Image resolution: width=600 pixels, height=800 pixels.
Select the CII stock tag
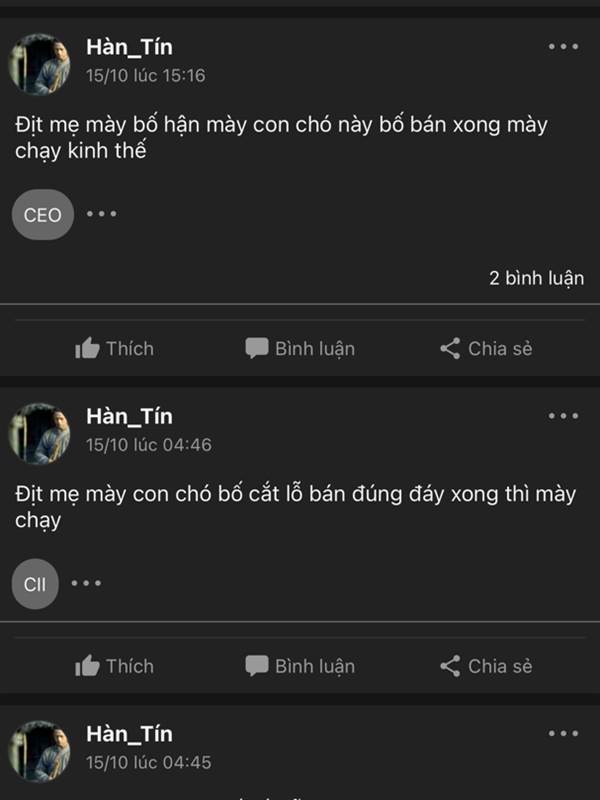[35, 584]
